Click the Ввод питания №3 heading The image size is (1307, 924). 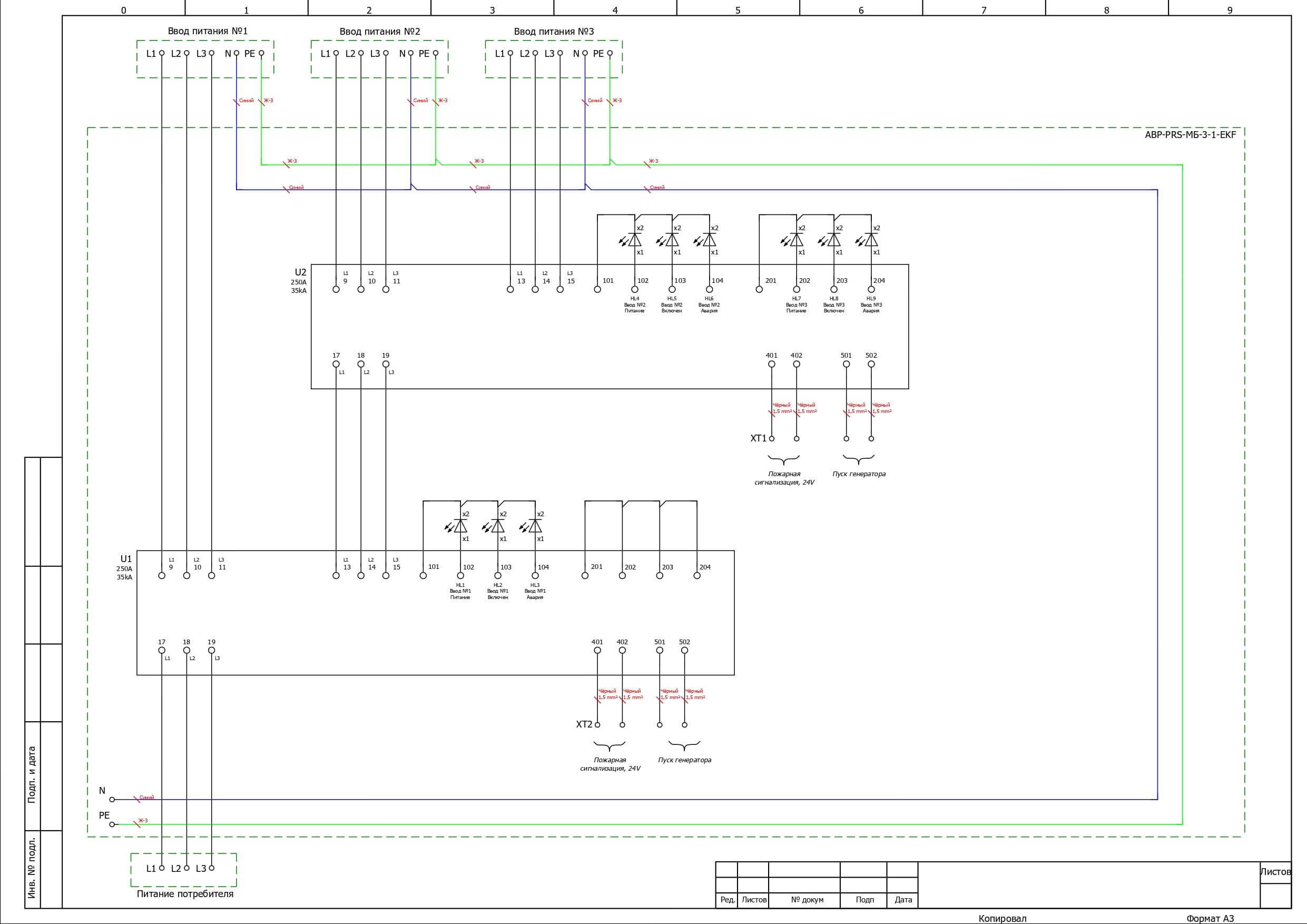click(x=553, y=31)
